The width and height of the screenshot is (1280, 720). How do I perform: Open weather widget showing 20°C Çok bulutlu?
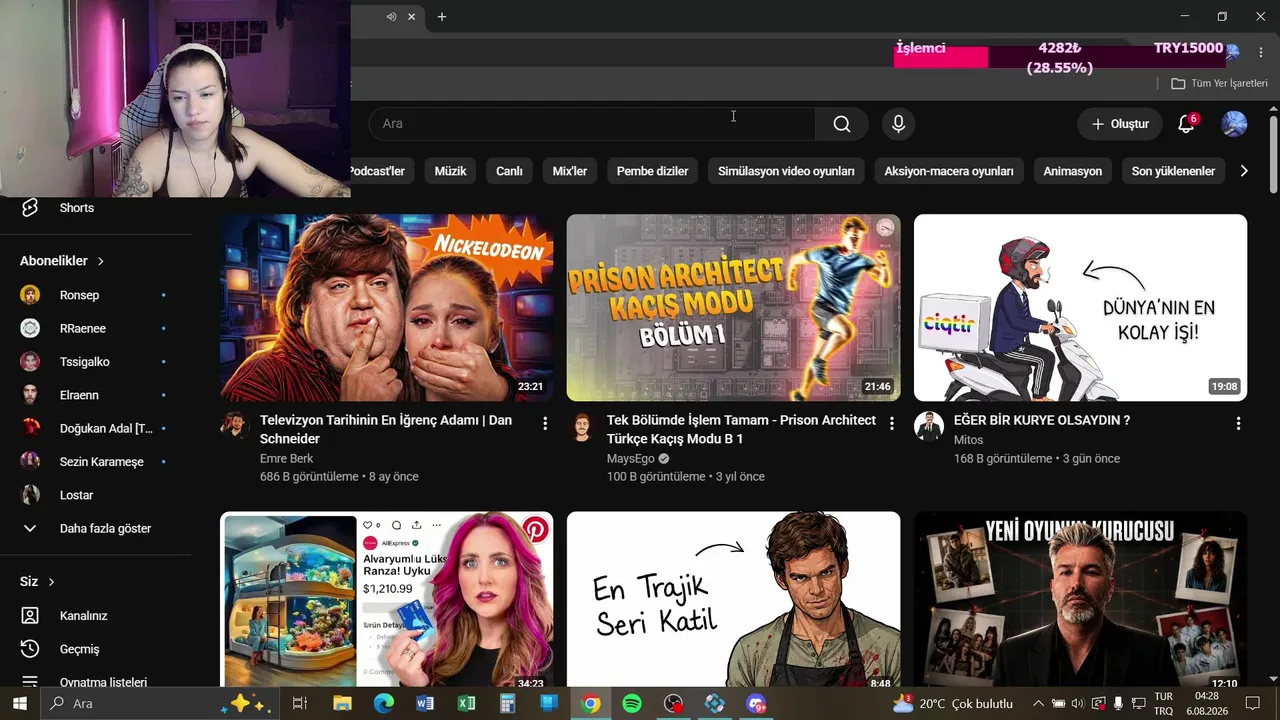[x=953, y=704]
